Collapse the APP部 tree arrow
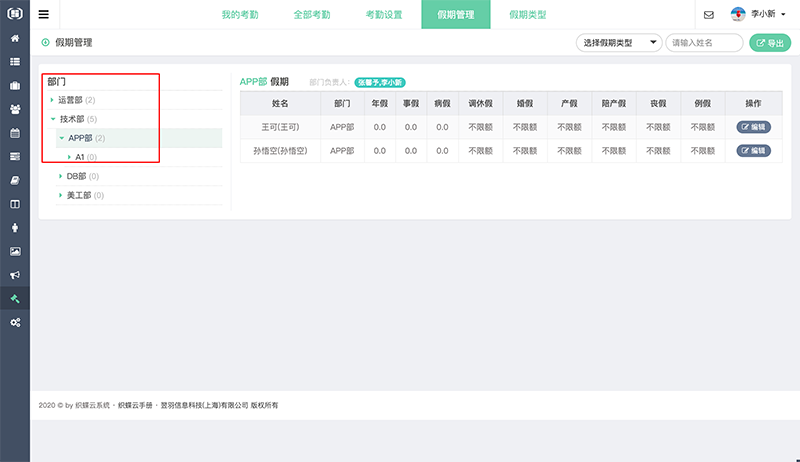The width and height of the screenshot is (800, 462). (61, 138)
